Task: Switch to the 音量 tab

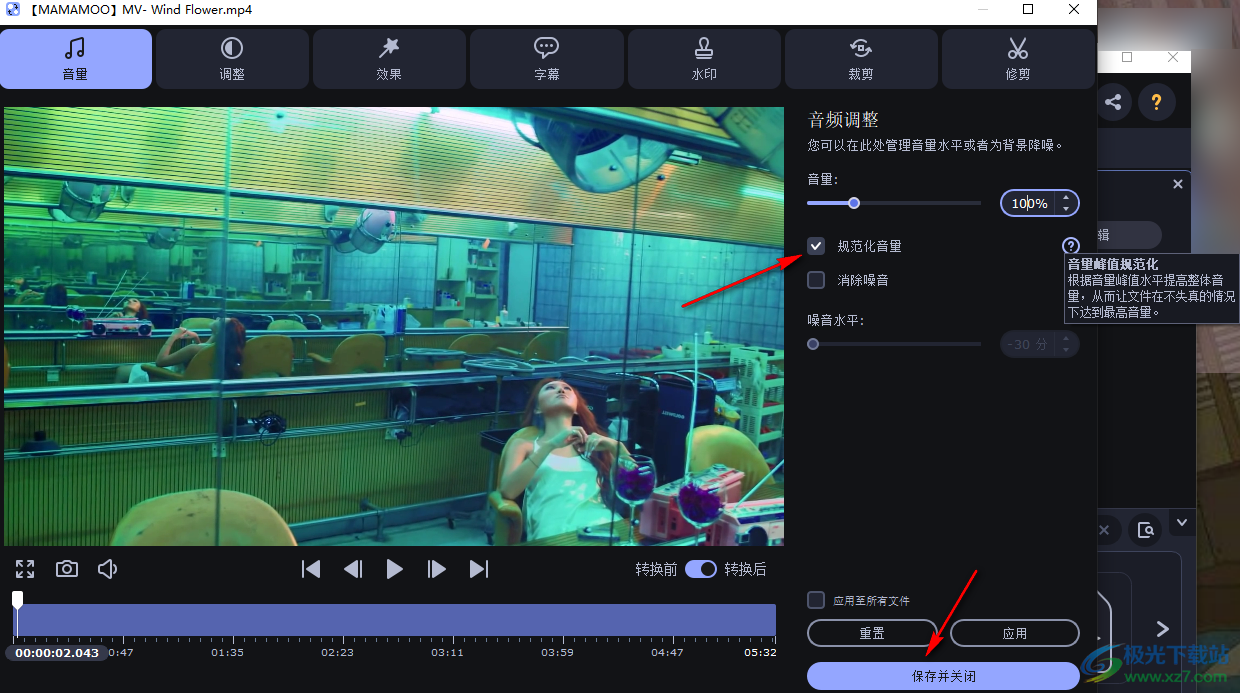Action: pyautogui.click(x=76, y=59)
